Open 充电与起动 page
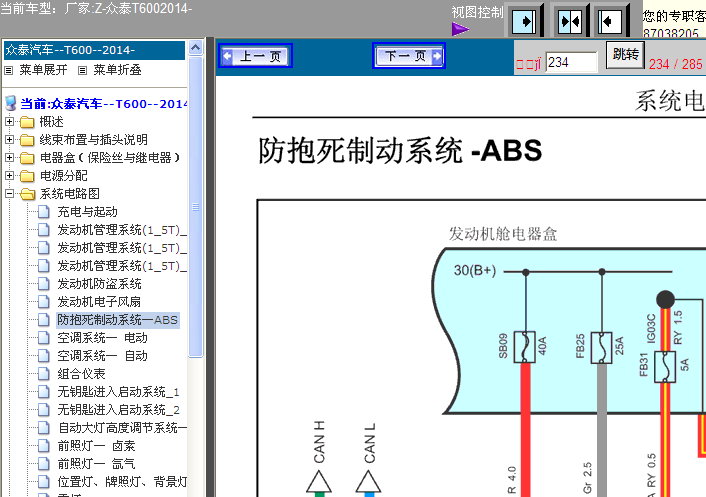The width and height of the screenshot is (706, 497). 87,212
